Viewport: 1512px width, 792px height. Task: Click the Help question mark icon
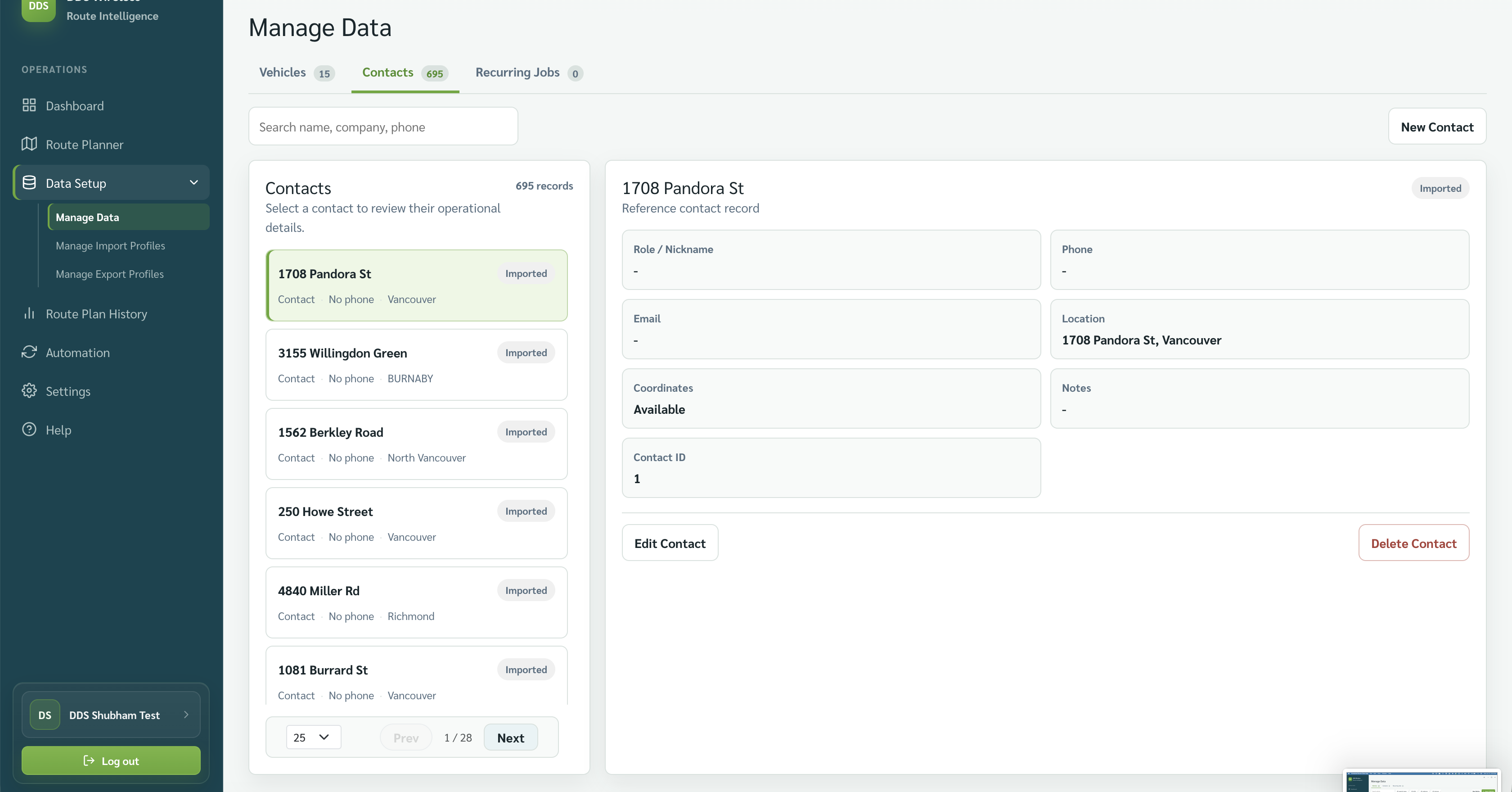[x=29, y=429]
